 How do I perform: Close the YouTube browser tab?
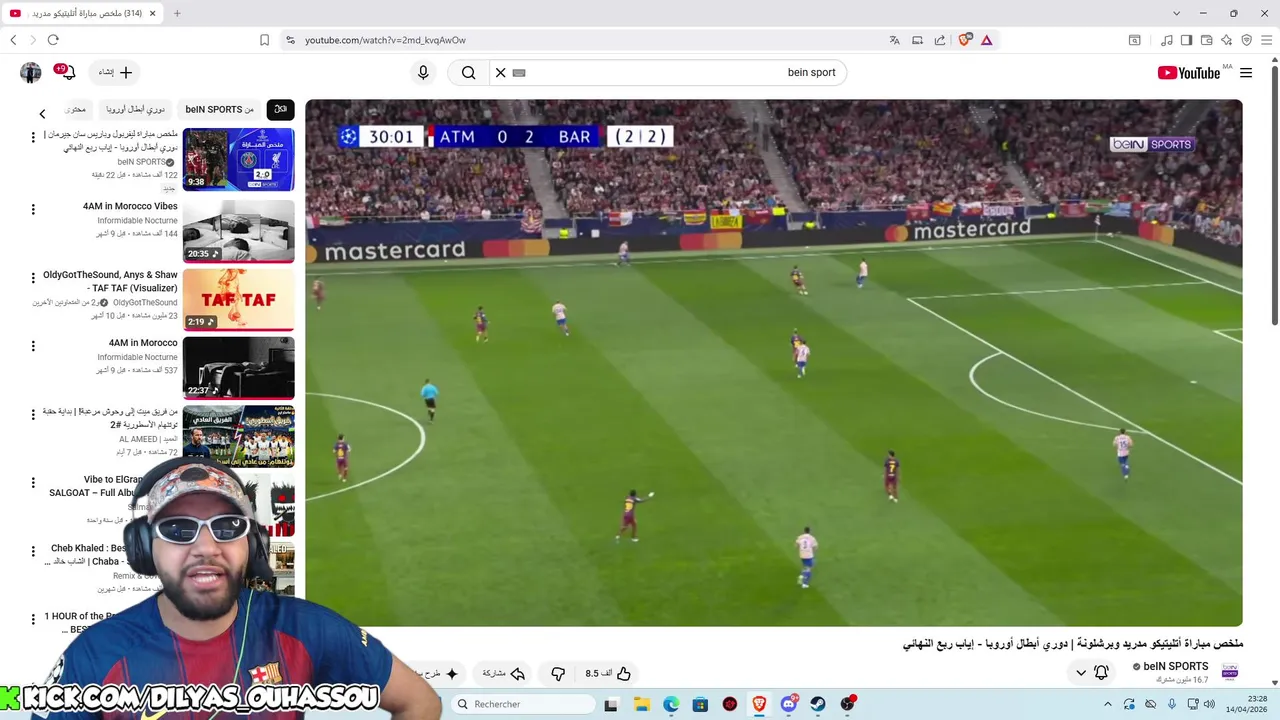tap(153, 13)
